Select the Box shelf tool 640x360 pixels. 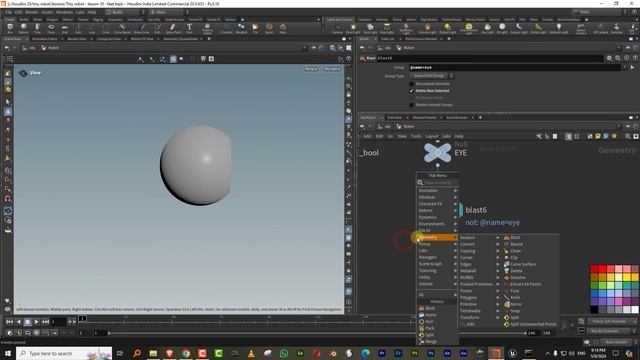pyautogui.click(x=10, y=28)
